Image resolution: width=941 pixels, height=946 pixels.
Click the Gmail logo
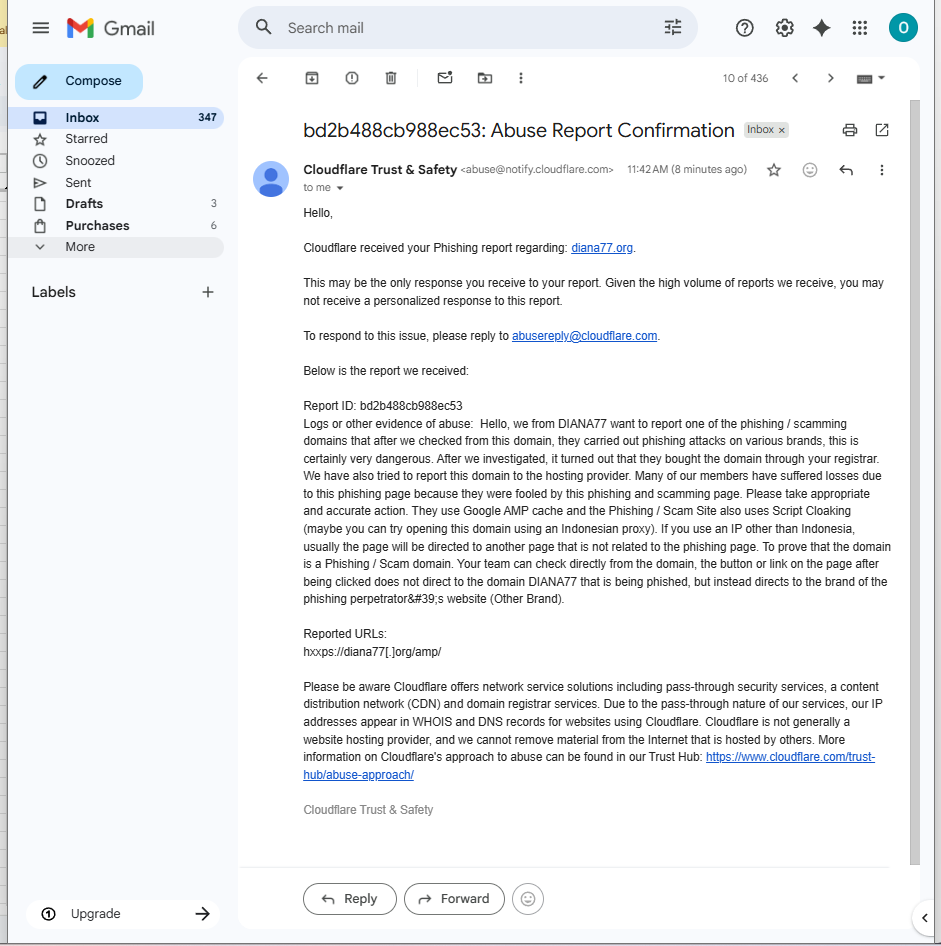click(111, 28)
